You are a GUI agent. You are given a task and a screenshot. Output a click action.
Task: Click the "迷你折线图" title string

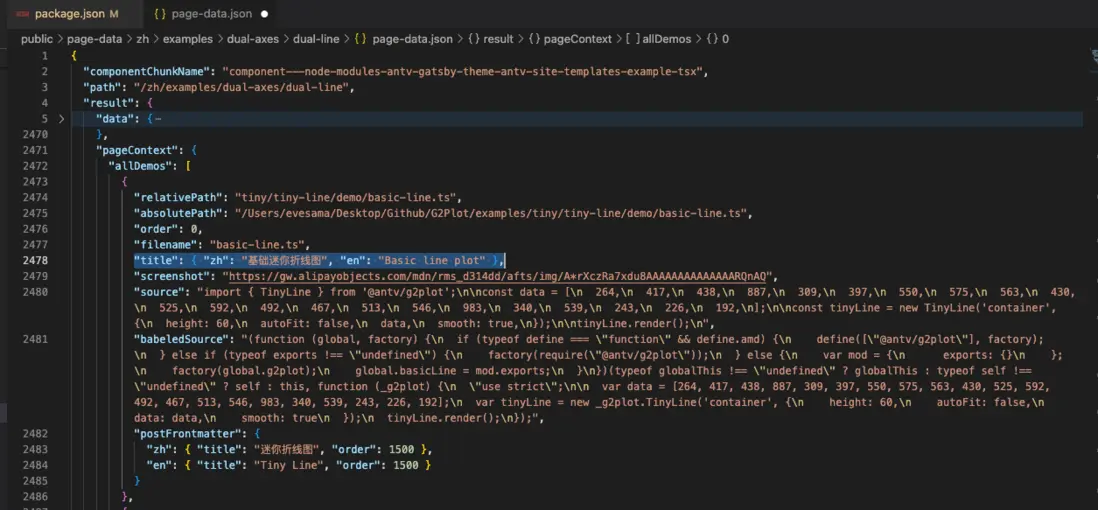(x=287, y=449)
